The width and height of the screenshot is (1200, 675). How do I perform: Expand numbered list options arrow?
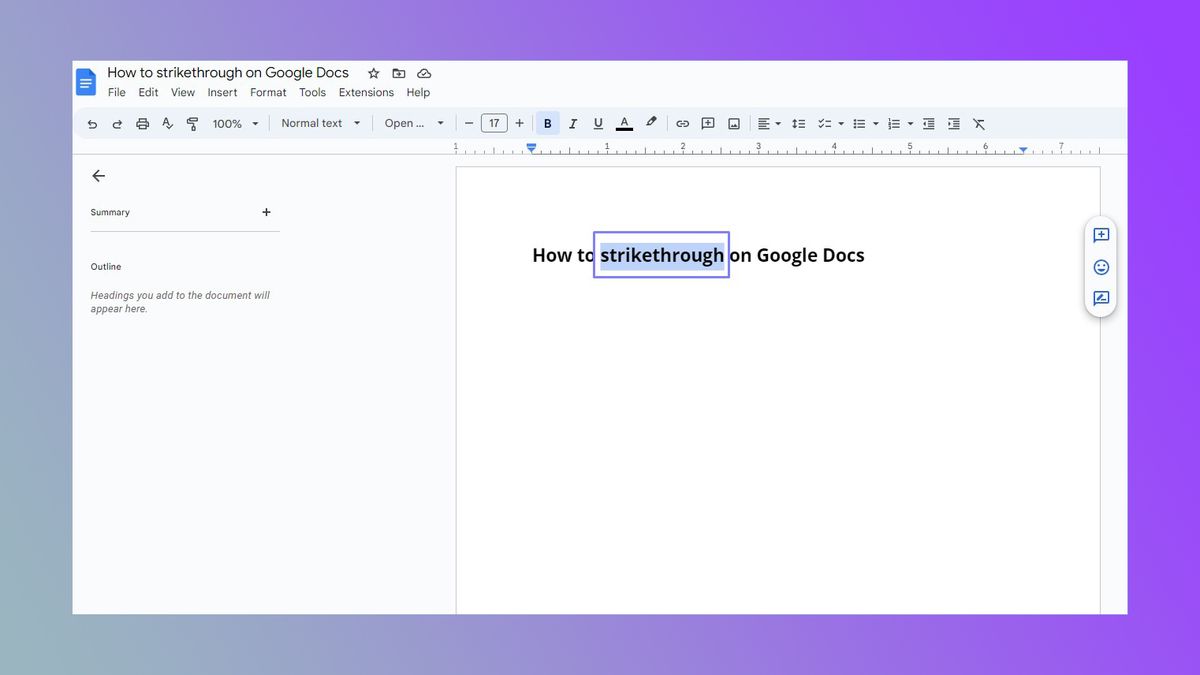(x=910, y=124)
